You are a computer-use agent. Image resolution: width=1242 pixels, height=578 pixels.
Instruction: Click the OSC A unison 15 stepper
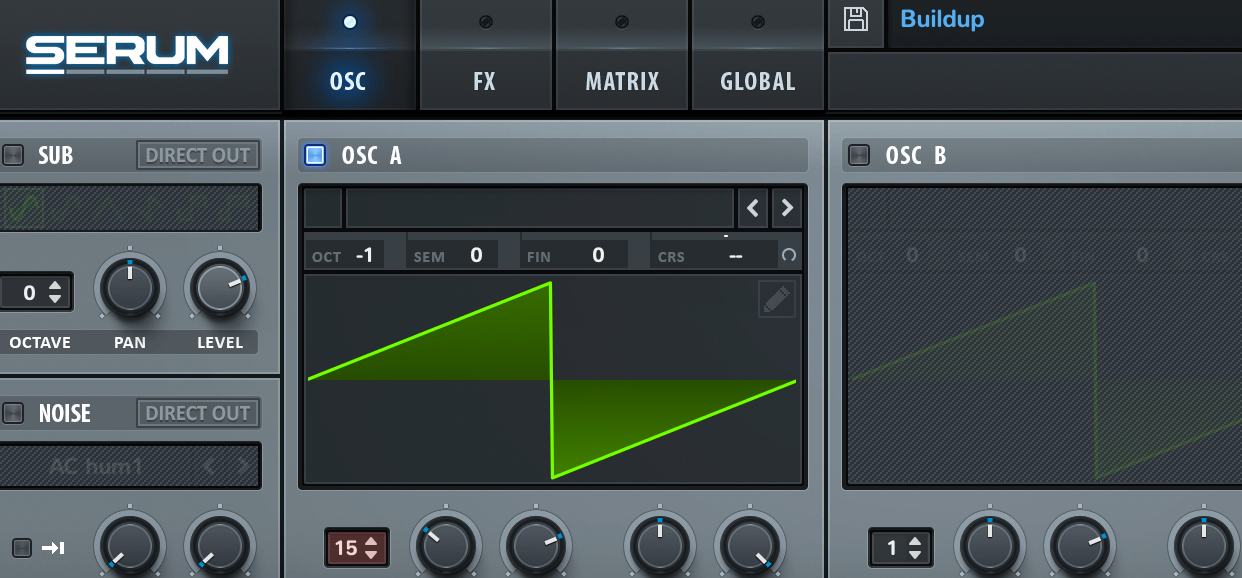pos(357,548)
